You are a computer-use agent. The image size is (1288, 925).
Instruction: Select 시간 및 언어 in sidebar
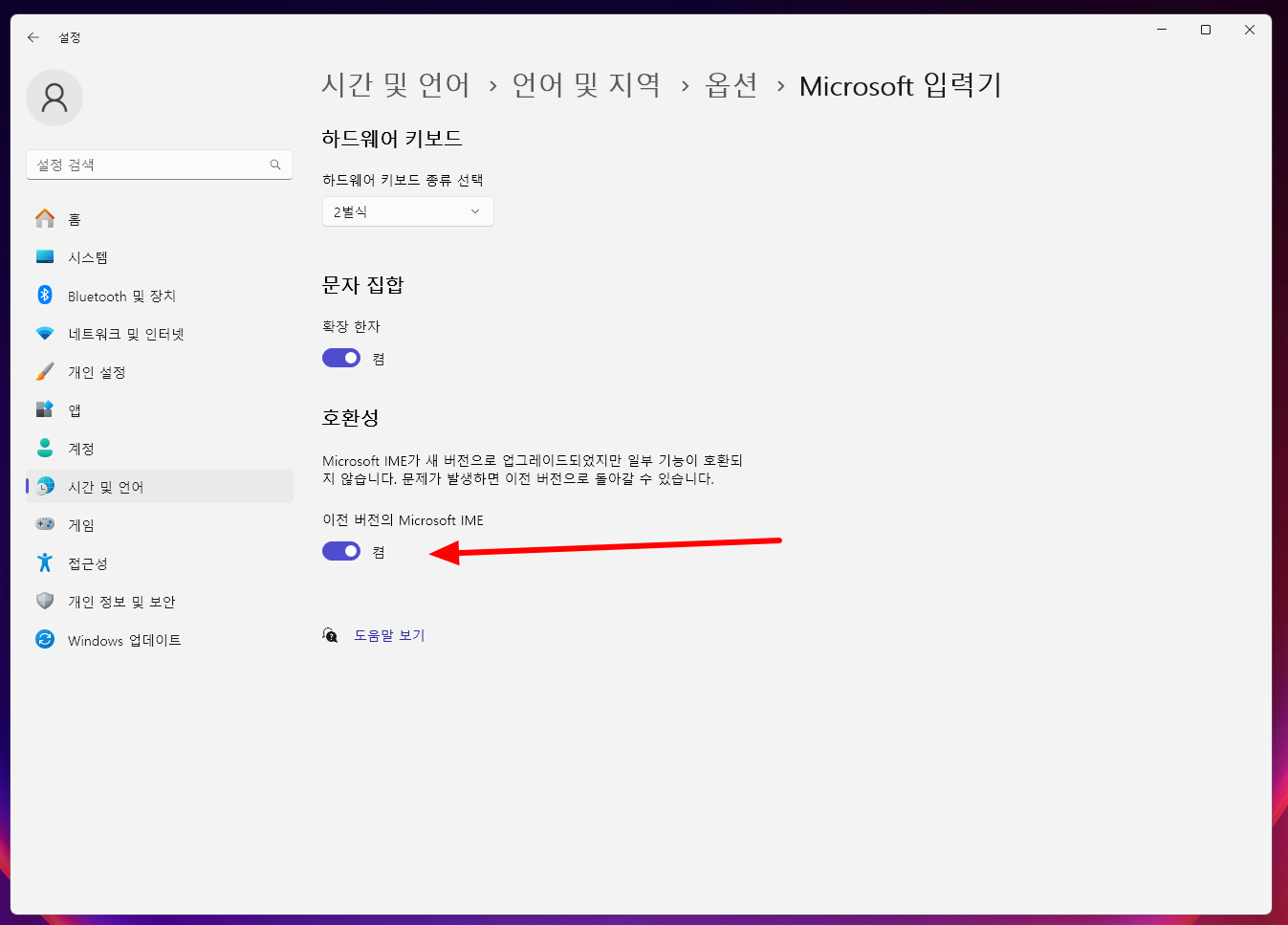pos(160,487)
